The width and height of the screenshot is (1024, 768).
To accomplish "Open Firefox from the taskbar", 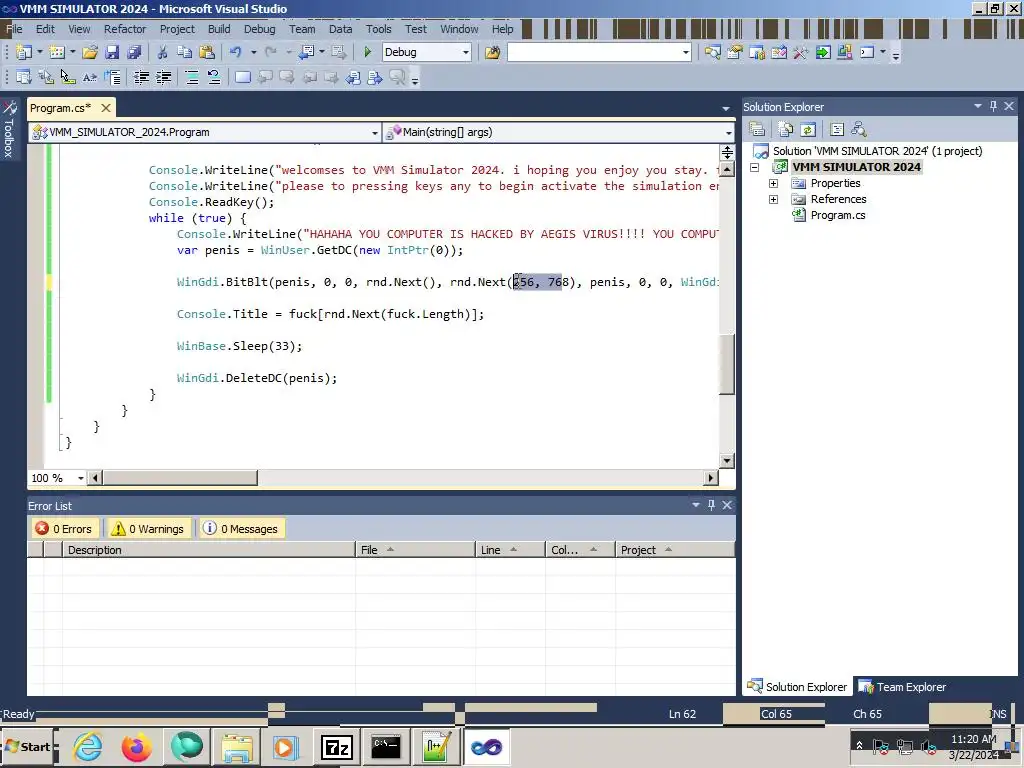I will (136, 747).
